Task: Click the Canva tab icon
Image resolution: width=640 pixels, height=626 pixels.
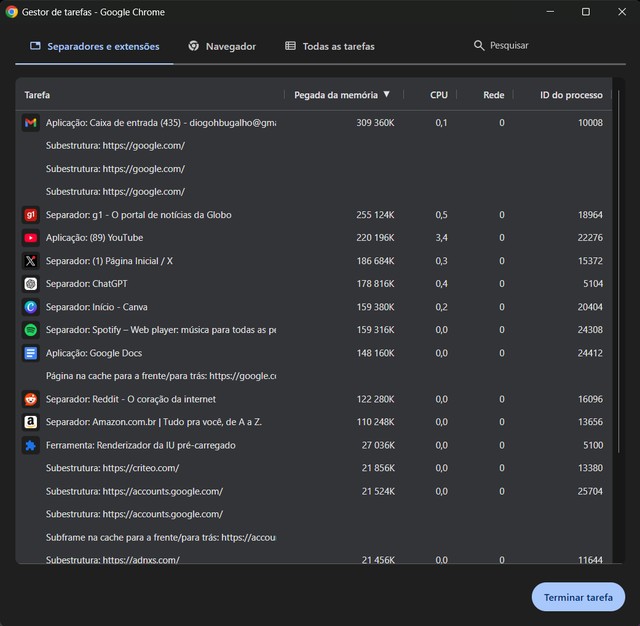Action: [31, 307]
